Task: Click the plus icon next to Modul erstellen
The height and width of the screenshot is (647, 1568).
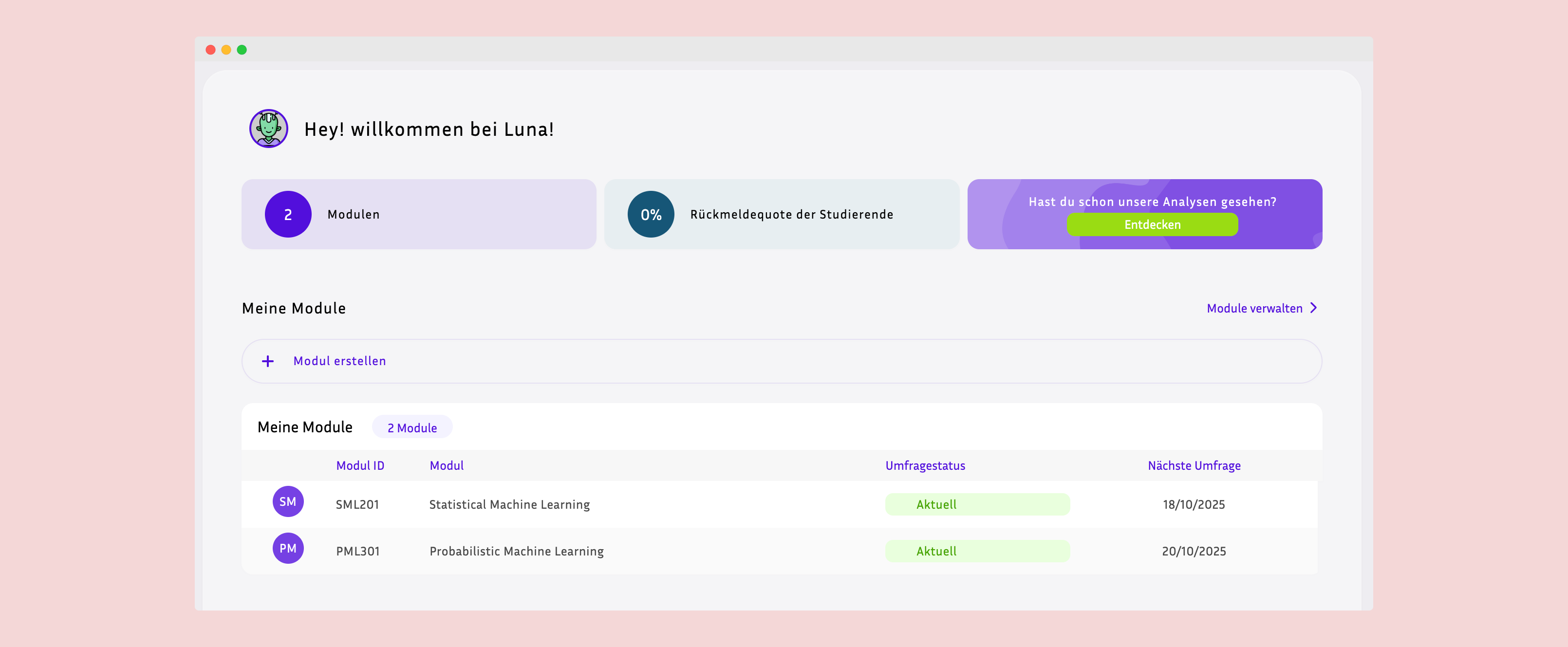Action: [268, 360]
